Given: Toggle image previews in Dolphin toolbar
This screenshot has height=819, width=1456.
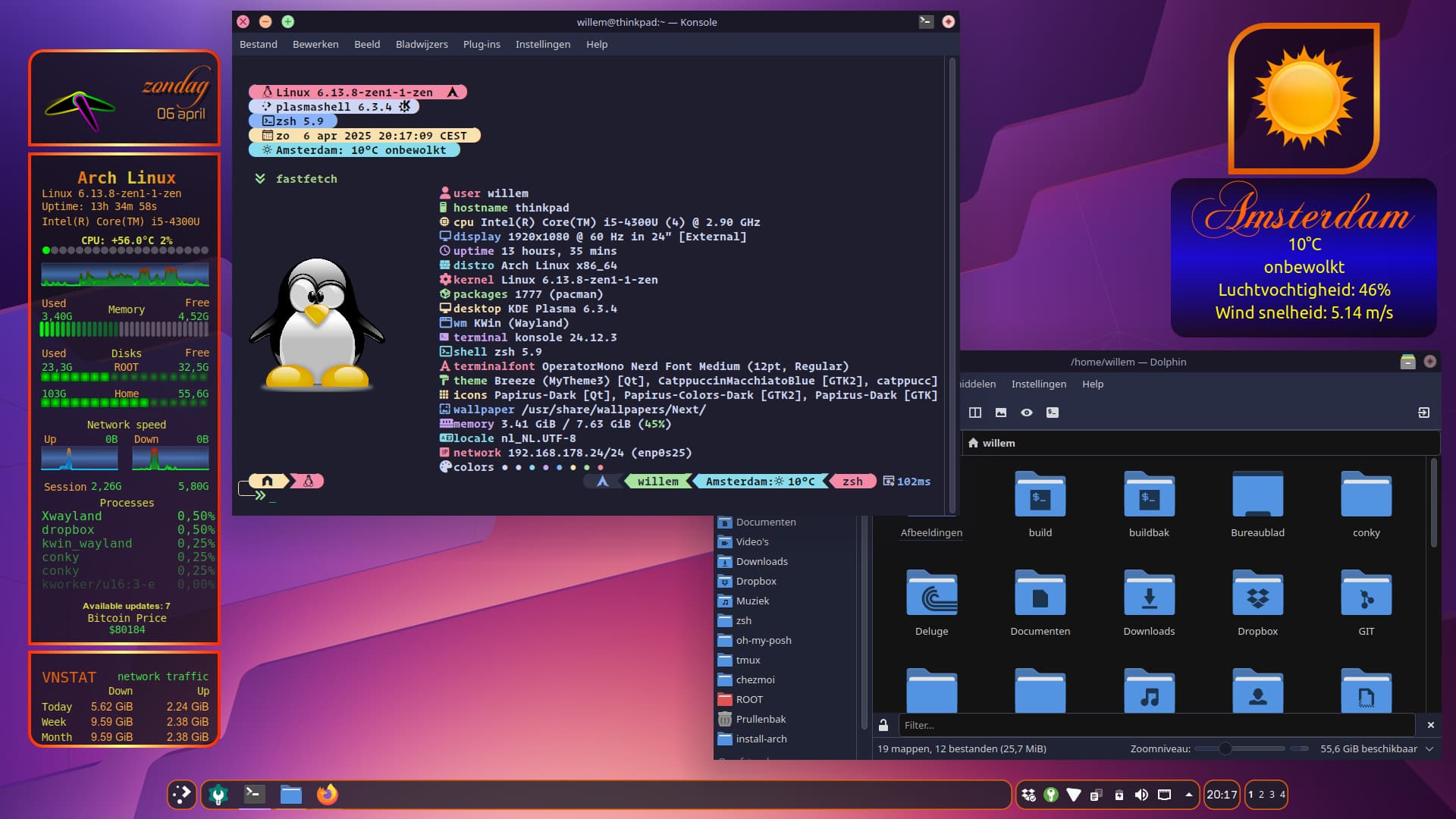Looking at the screenshot, I should point(1001,413).
